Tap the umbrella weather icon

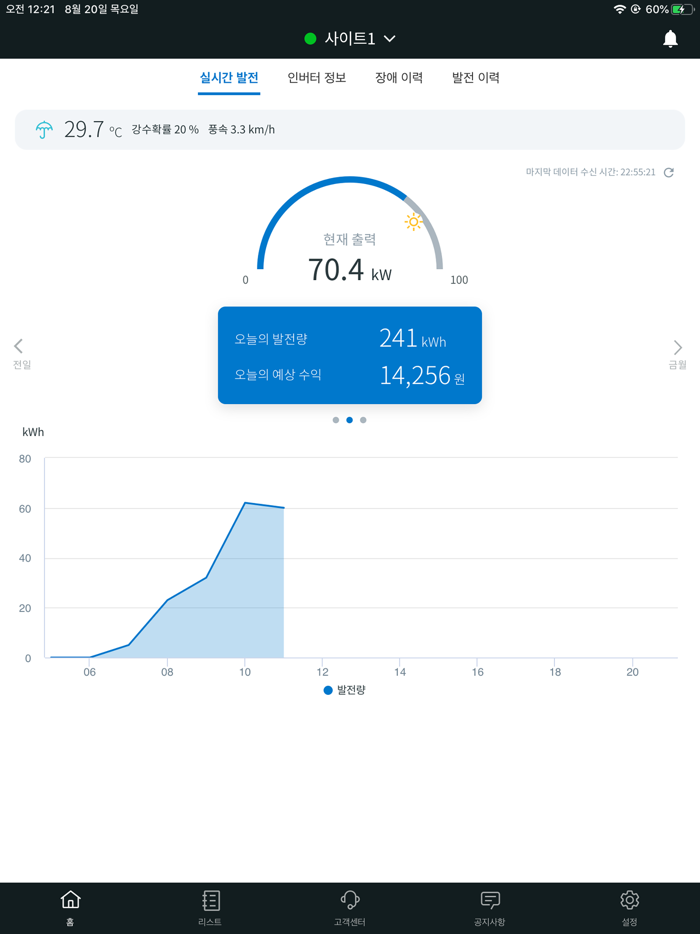44,129
